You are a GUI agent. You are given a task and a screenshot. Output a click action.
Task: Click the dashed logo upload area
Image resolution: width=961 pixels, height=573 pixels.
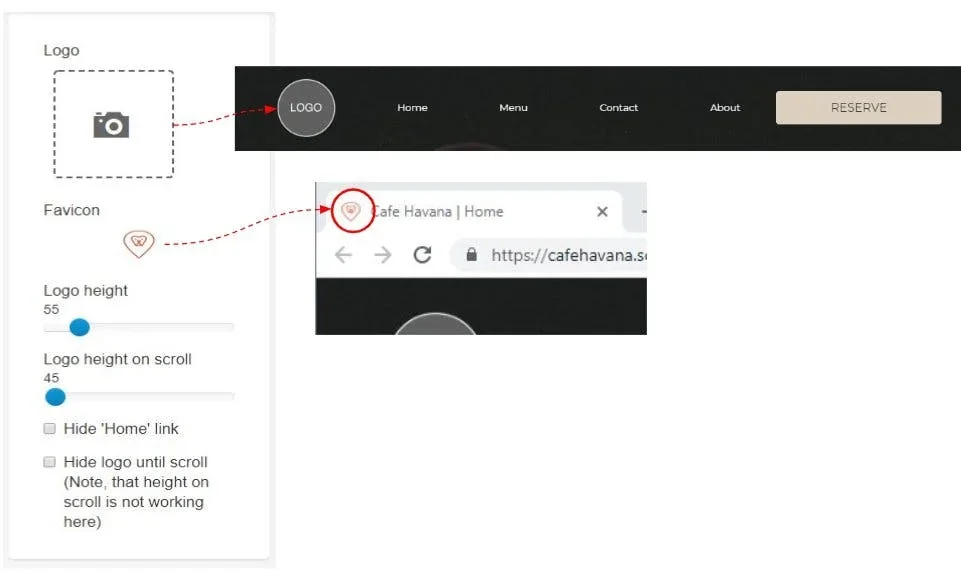[x=113, y=124]
